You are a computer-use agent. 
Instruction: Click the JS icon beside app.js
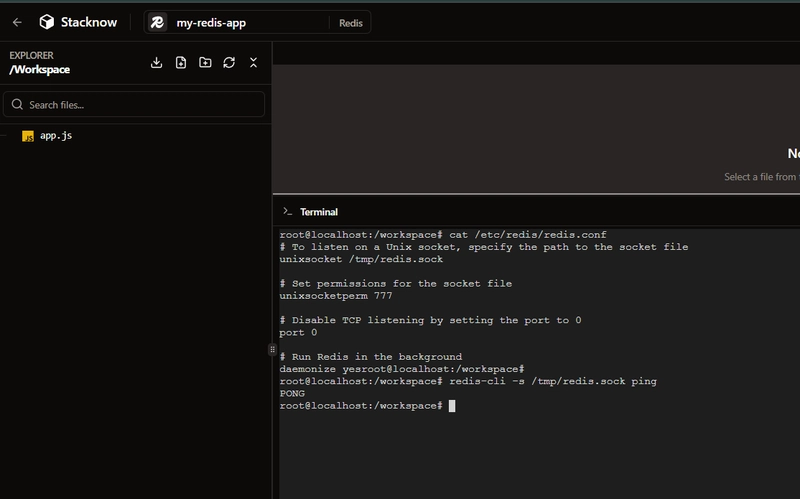[28, 136]
